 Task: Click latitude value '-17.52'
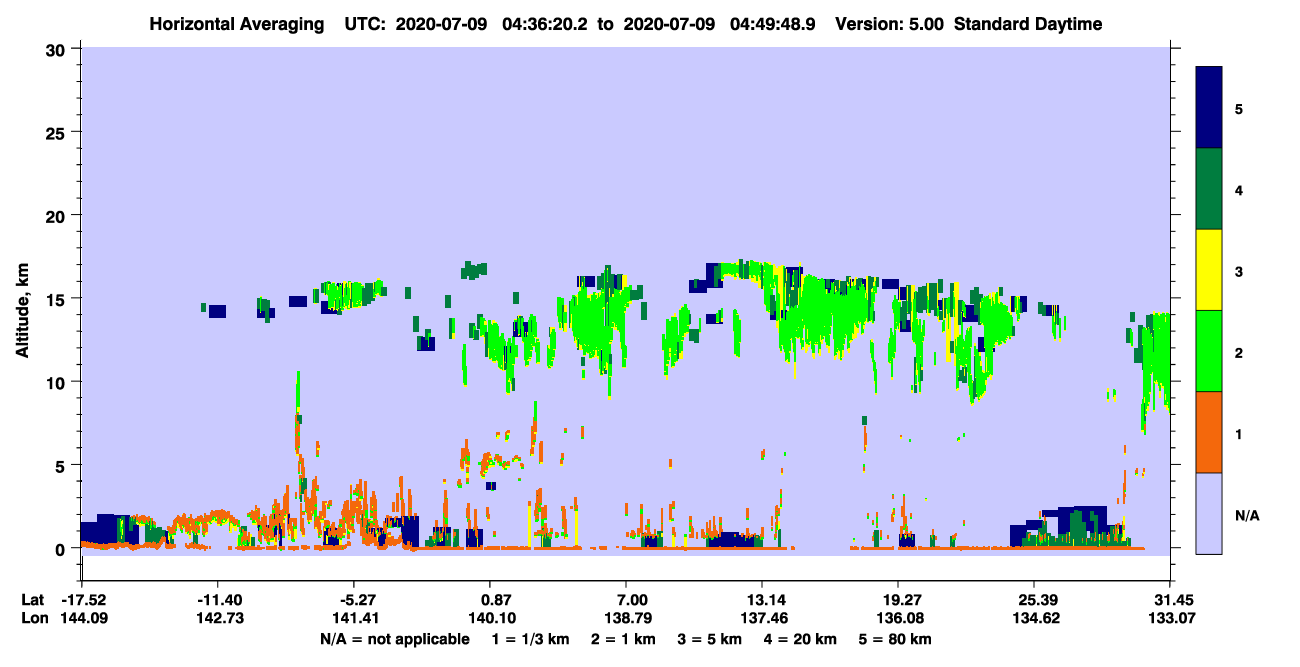(x=83, y=600)
